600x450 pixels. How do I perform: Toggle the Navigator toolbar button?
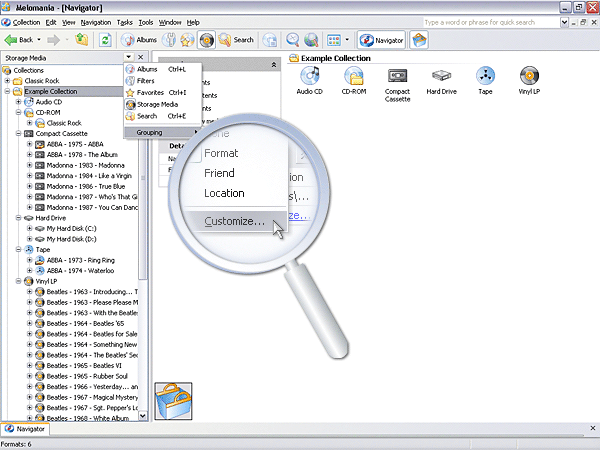tap(379, 40)
